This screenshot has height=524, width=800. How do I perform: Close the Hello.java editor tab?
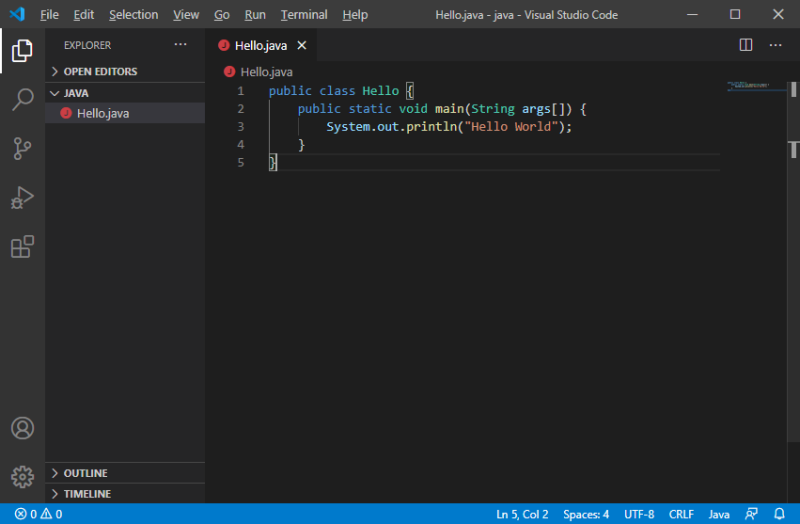coord(302,45)
